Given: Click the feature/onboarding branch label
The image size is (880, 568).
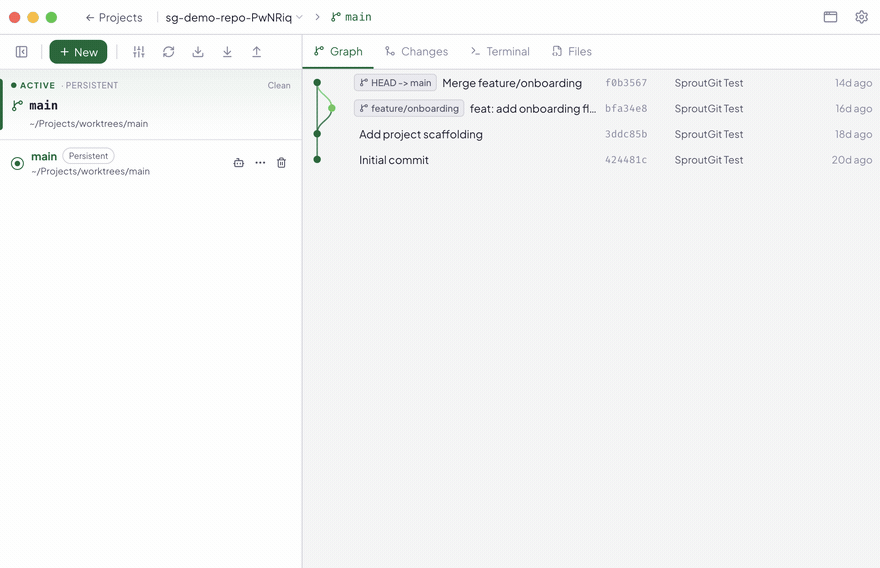Looking at the screenshot, I should (x=409, y=108).
